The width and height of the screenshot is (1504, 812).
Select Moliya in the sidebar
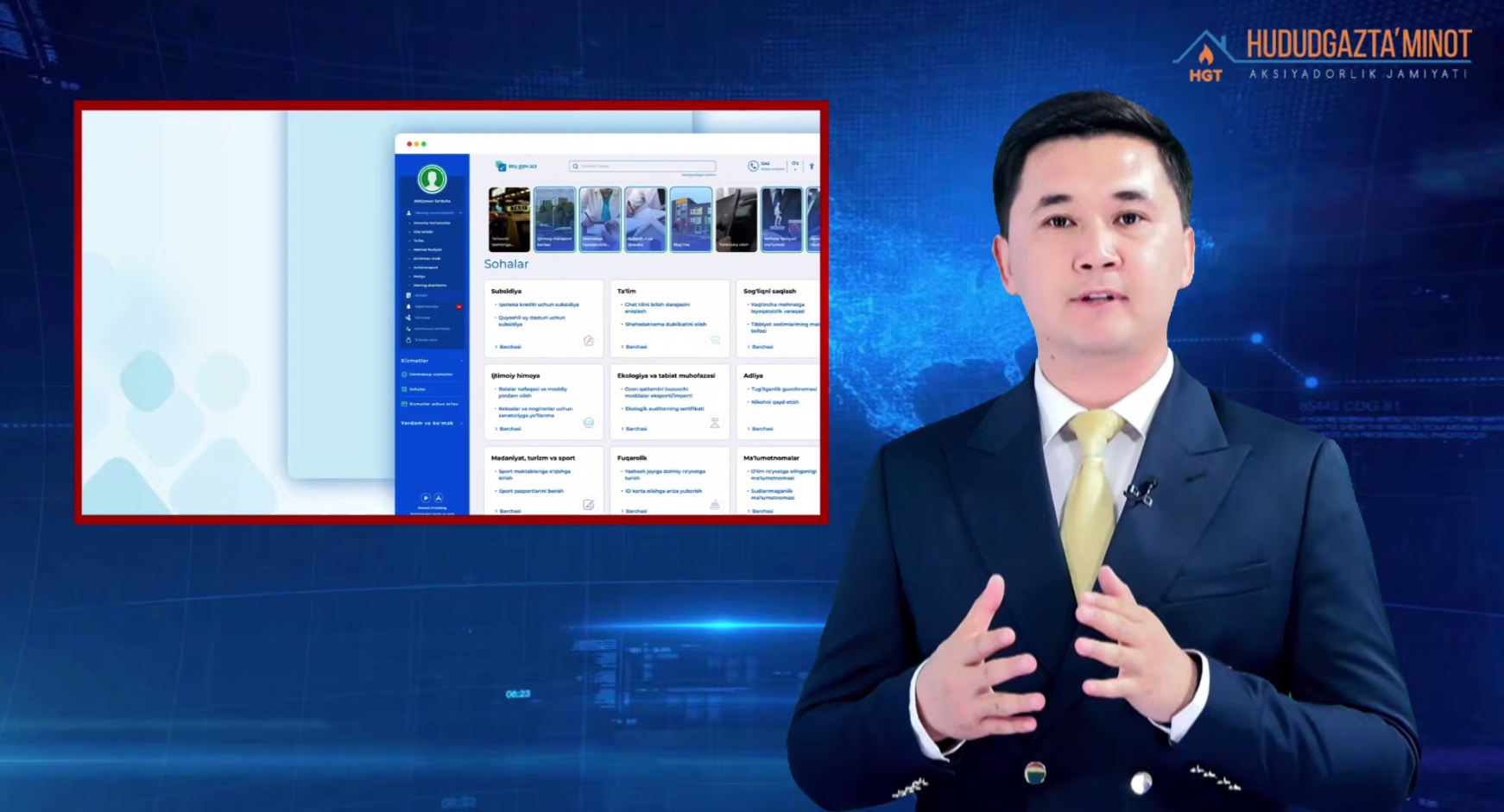point(419,276)
